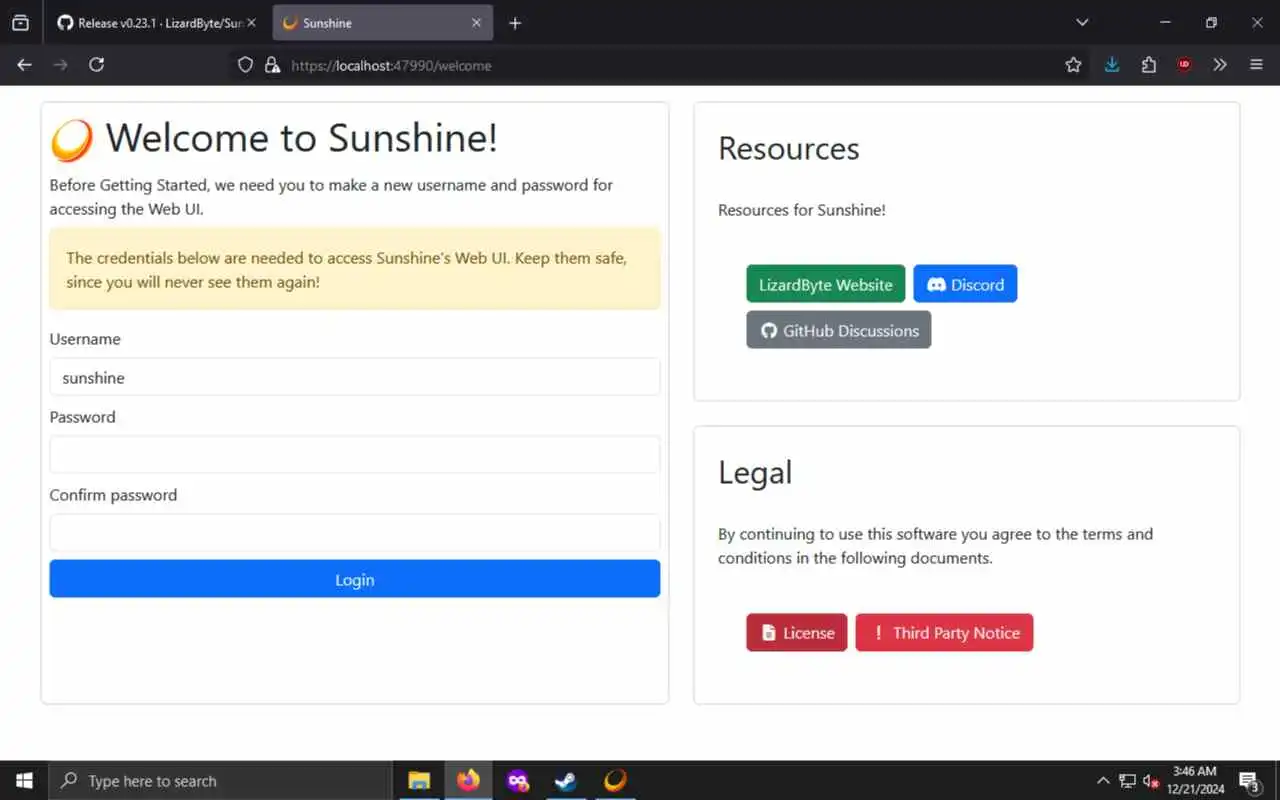Screen dimensions: 1280x800
Task: Open the Extensions puzzle icon
Action: point(1148,65)
